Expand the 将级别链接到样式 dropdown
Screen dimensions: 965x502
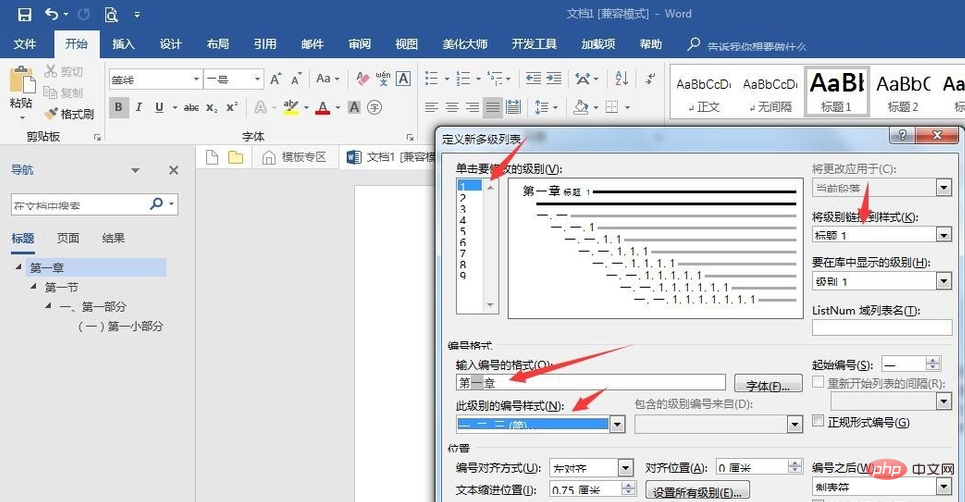943,234
